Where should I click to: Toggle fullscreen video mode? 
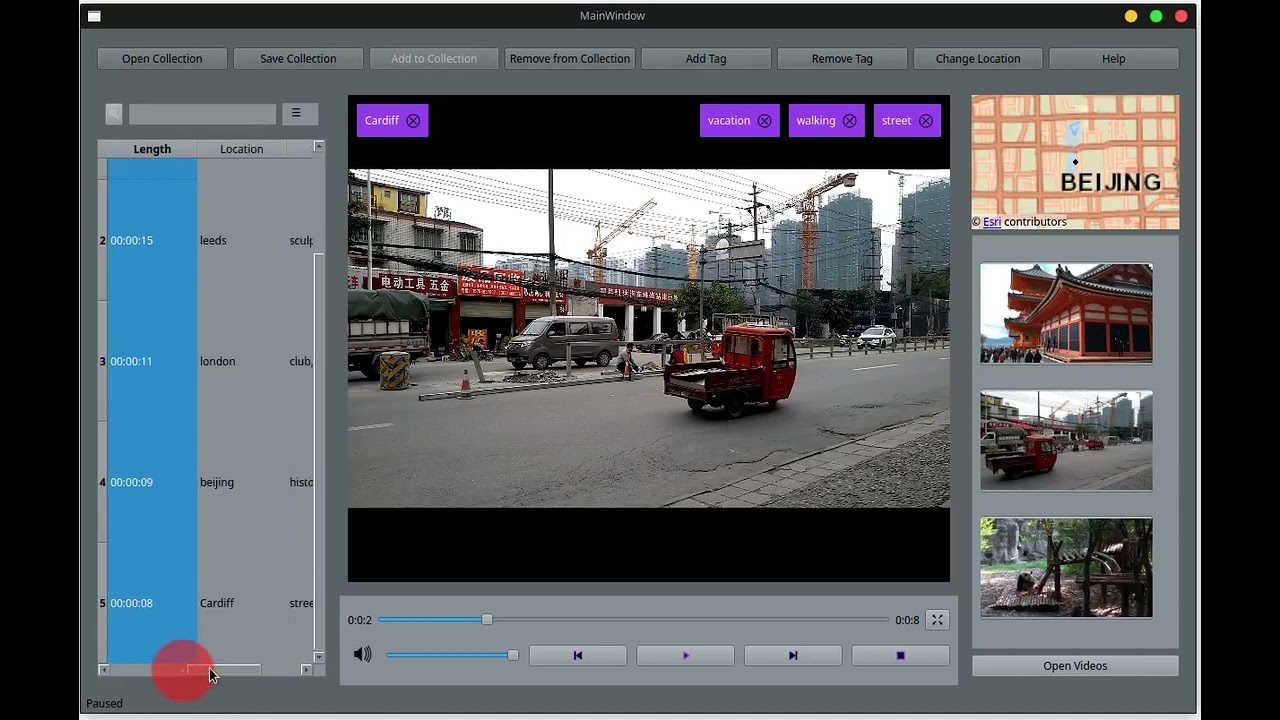click(x=937, y=620)
